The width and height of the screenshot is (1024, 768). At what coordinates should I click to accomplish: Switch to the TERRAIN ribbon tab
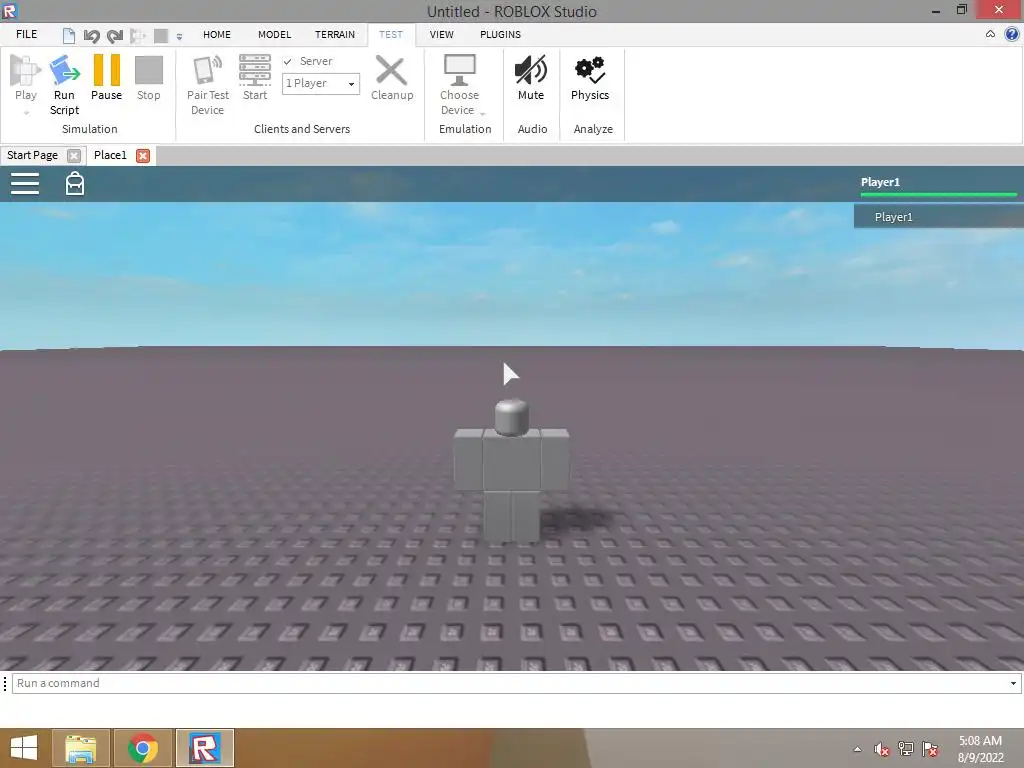[335, 35]
